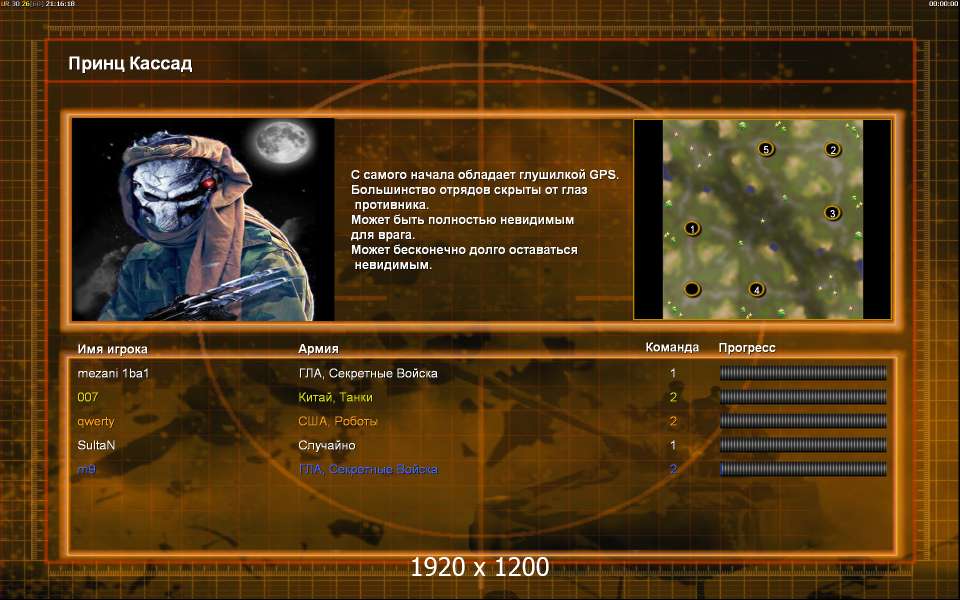Click the loading progress bar for player 007

tap(803, 397)
